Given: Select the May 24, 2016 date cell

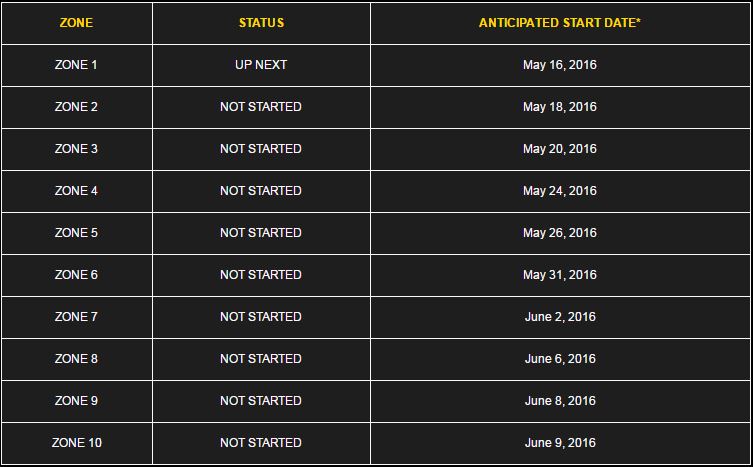Looking at the screenshot, I should (x=560, y=191).
